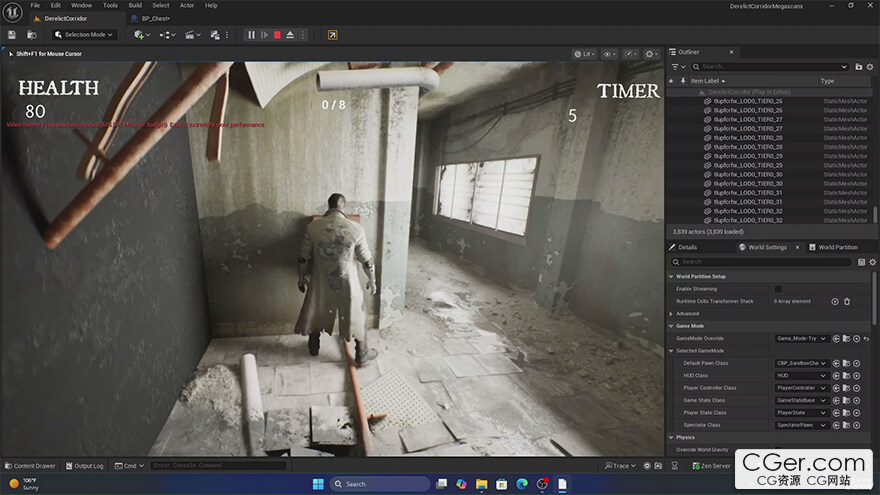Close the World Settings tab

(797, 247)
